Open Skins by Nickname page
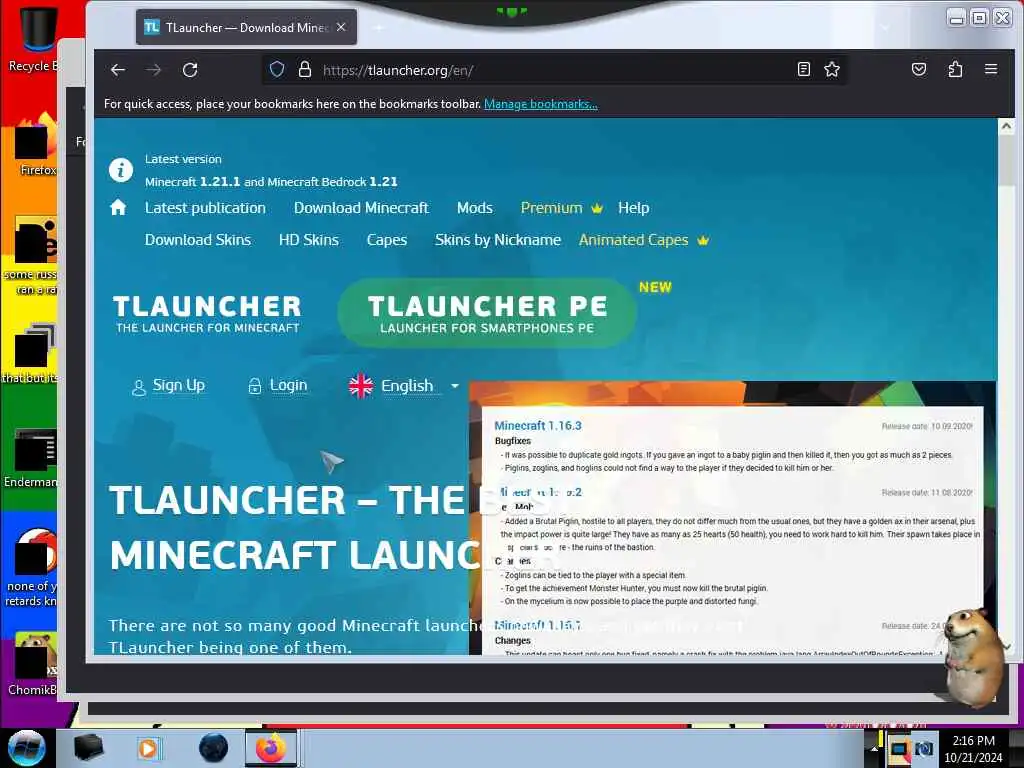This screenshot has height=768, width=1024. click(x=498, y=240)
